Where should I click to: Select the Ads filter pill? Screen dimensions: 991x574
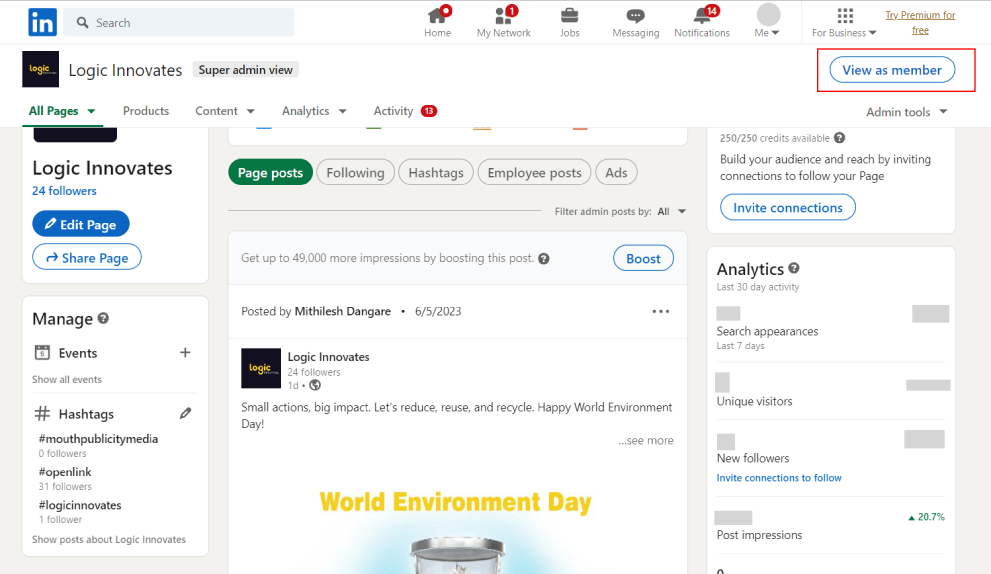pos(616,172)
